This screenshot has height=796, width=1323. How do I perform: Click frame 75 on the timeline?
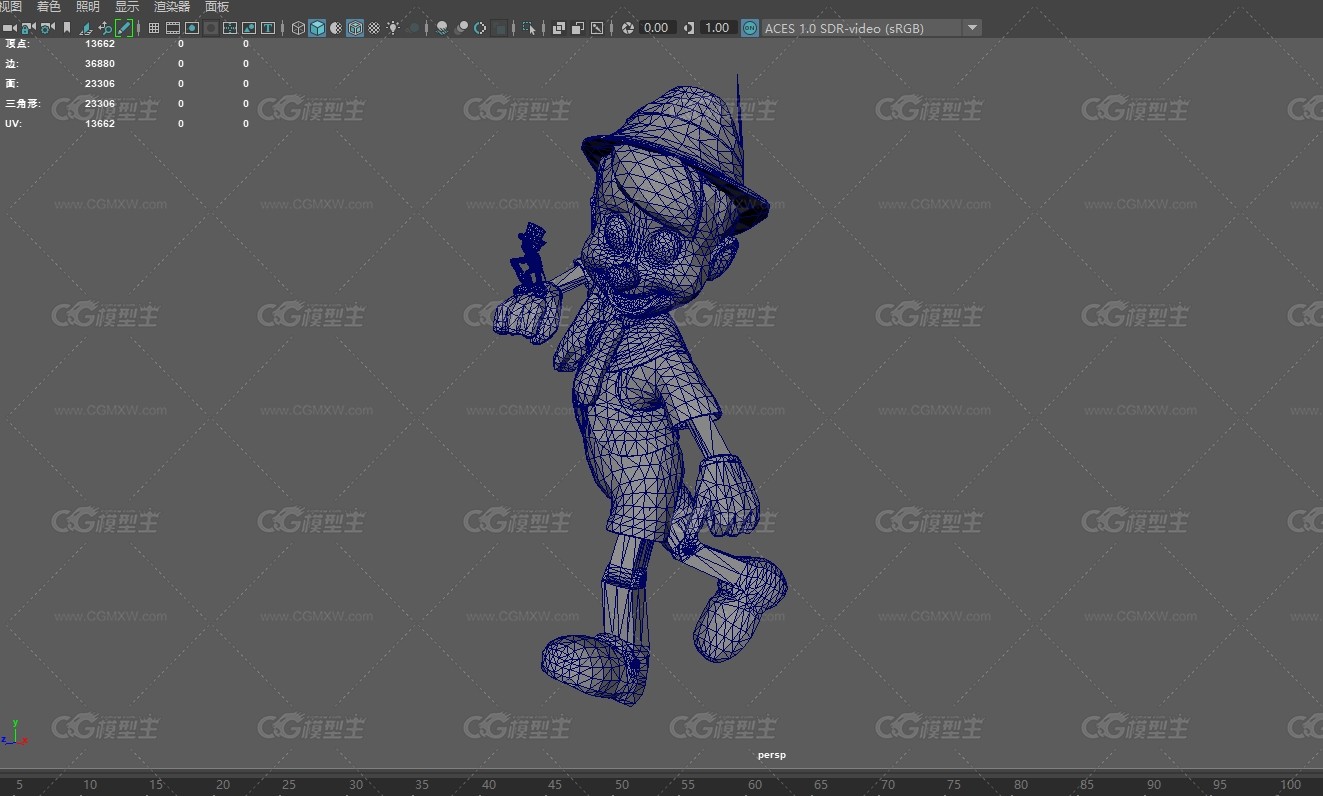(954, 785)
